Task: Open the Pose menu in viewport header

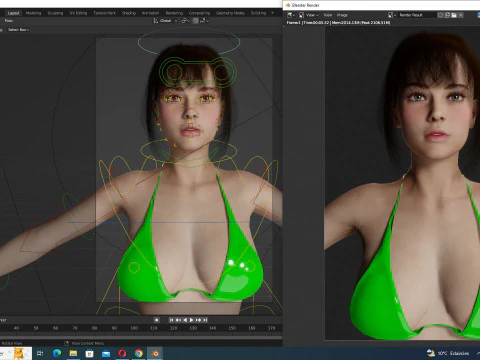Action: click(9, 21)
